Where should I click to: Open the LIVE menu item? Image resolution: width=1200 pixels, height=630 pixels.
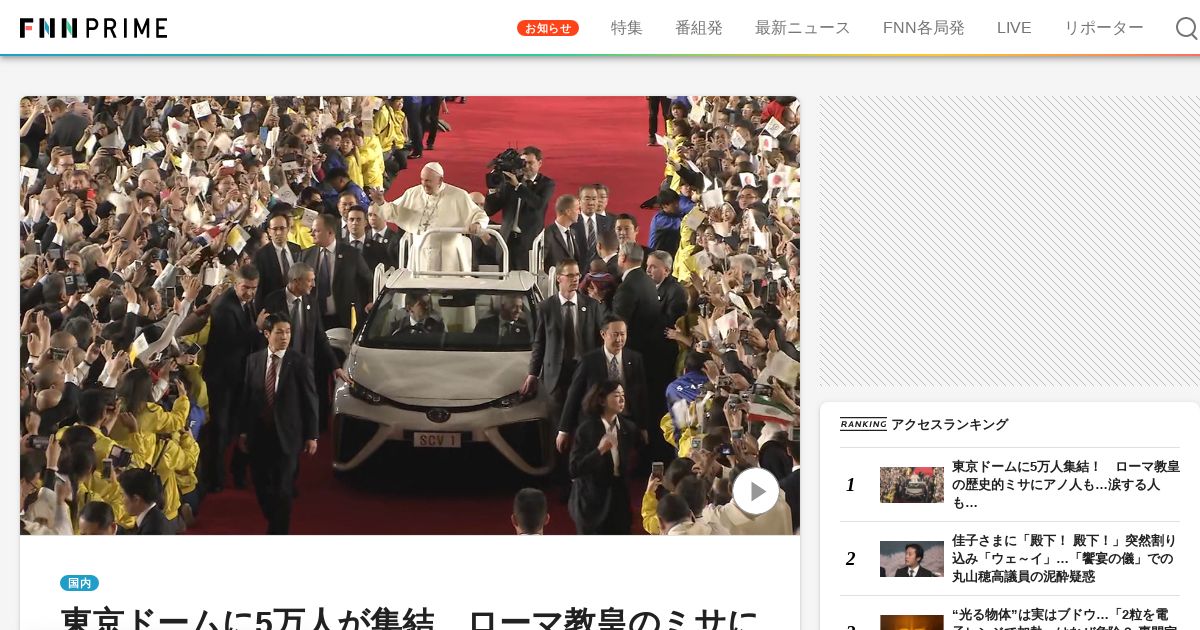(1014, 28)
